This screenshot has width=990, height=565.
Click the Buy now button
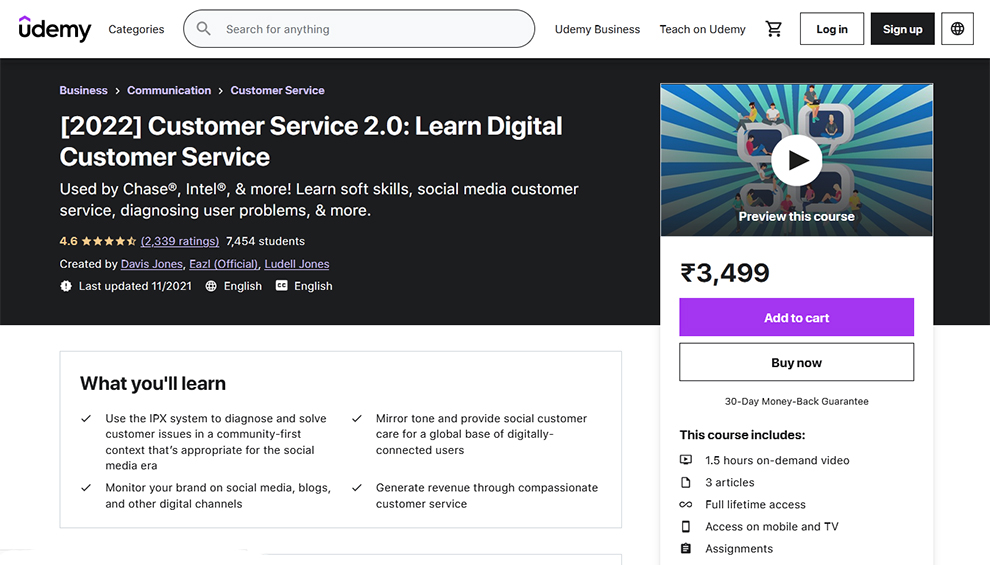tap(796, 362)
